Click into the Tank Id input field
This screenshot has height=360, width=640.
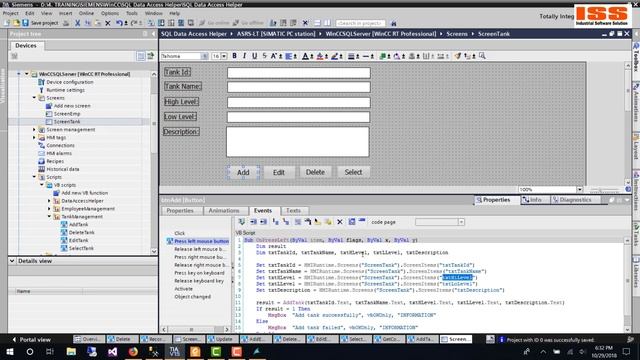pyautogui.click(x=299, y=73)
